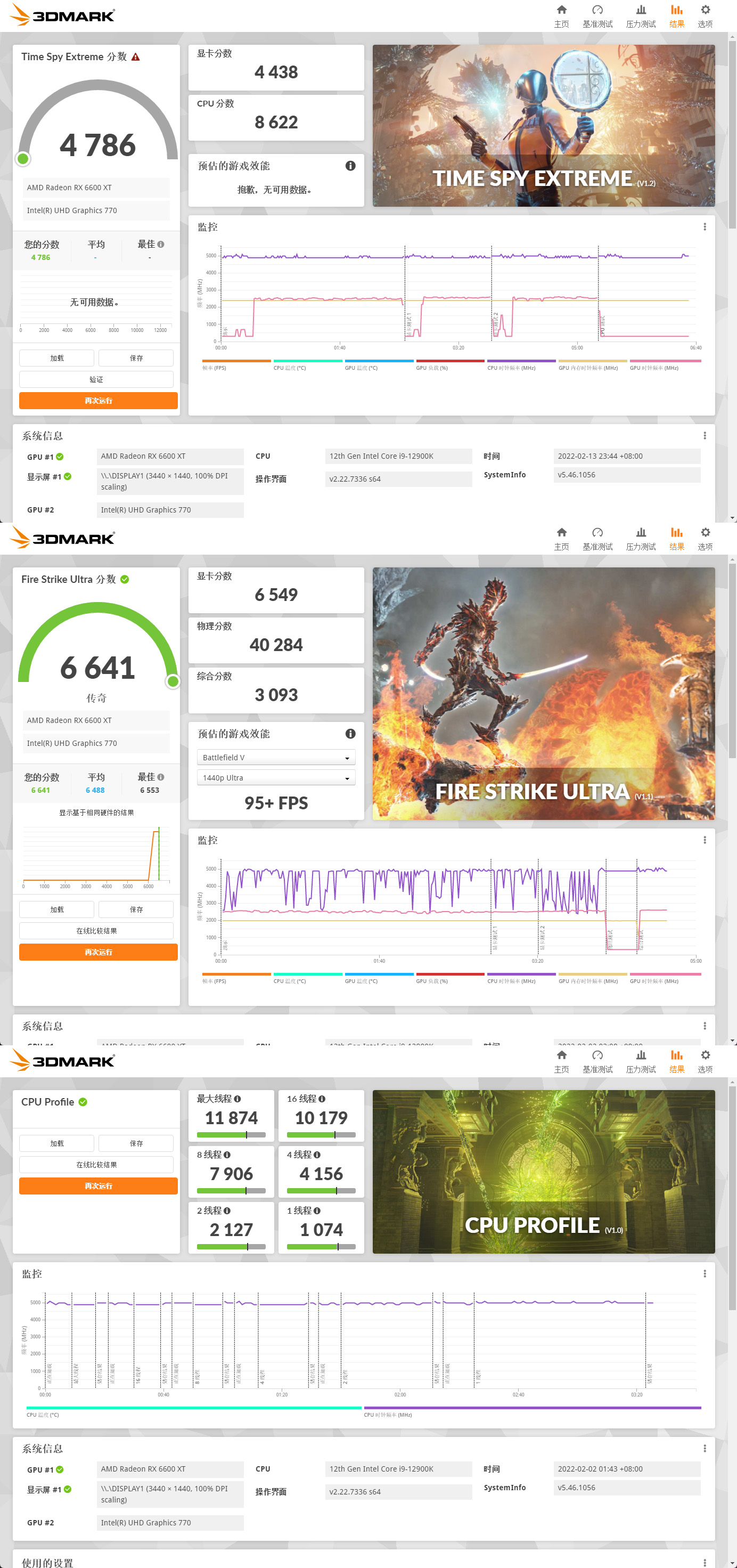Toggle CPU 时钟频率 legend in Time Spy monitoring chart

[x=521, y=364]
